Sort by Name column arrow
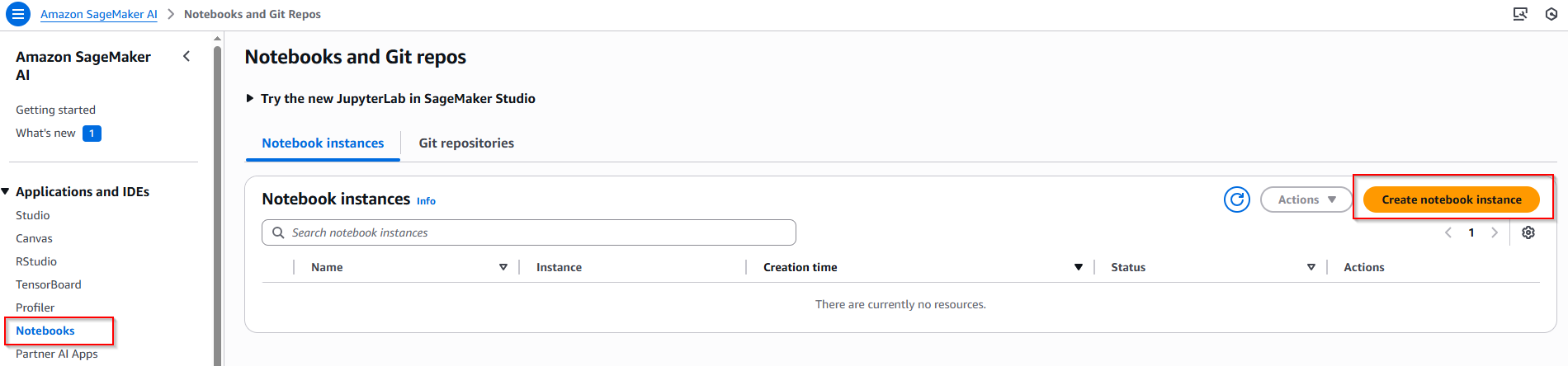This screenshot has width=1568, height=366. coord(503,267)
